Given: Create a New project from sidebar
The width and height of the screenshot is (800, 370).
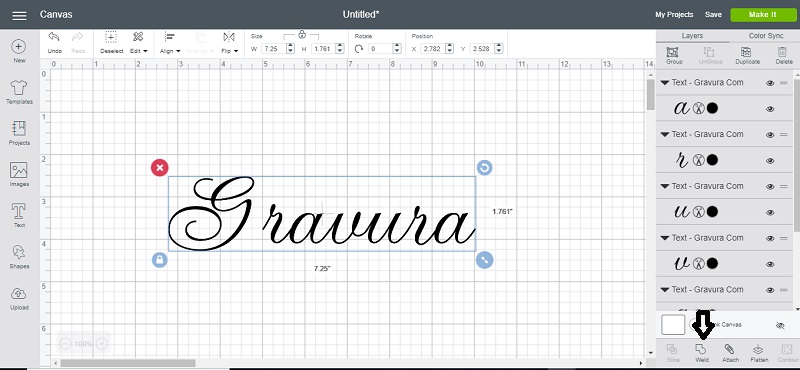Looking at the screenshot, I should click(19, 51).
